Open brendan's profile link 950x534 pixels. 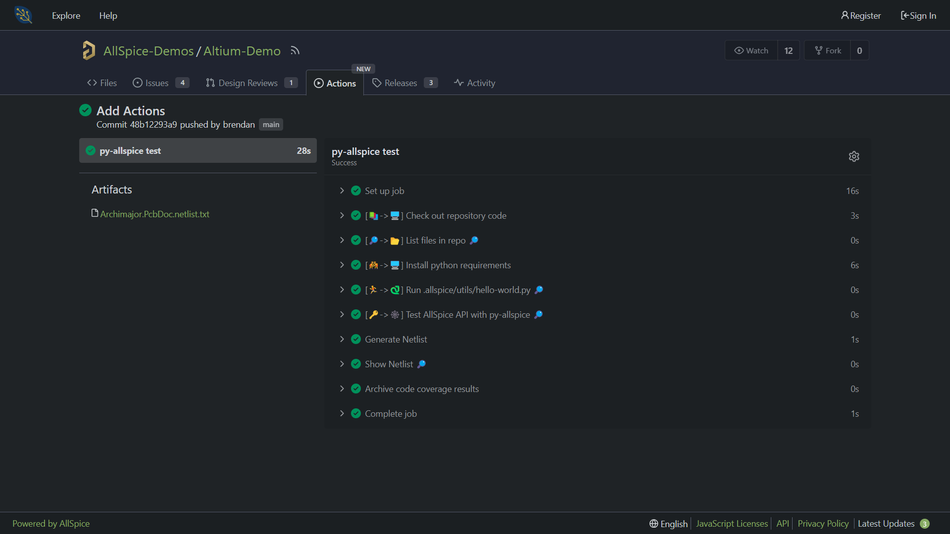tap(239, 125)
